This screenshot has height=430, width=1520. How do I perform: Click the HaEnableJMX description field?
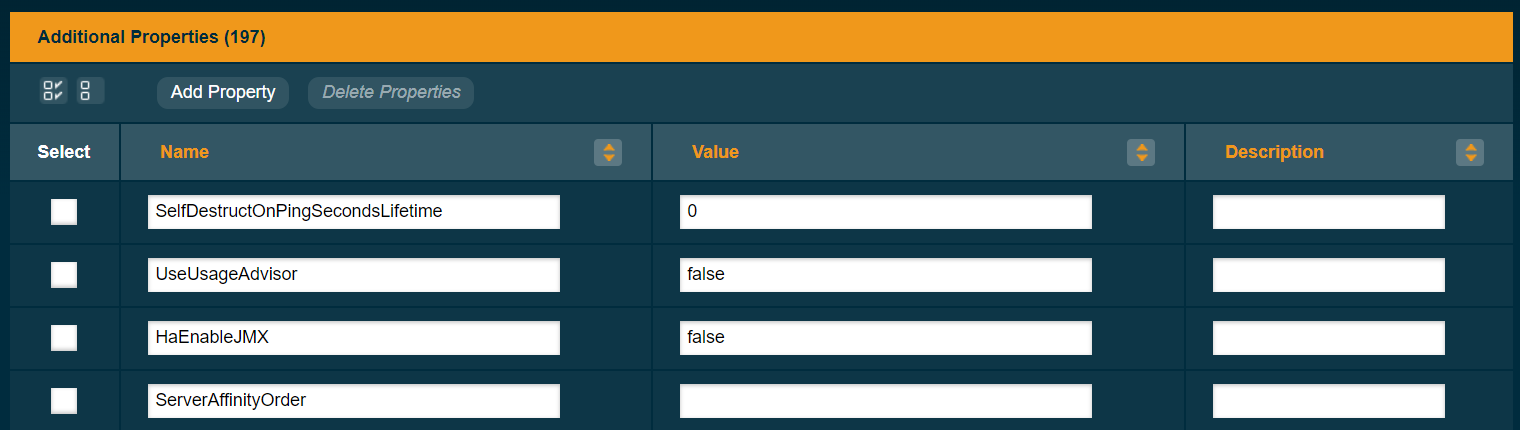click(x=1328, y=338)
